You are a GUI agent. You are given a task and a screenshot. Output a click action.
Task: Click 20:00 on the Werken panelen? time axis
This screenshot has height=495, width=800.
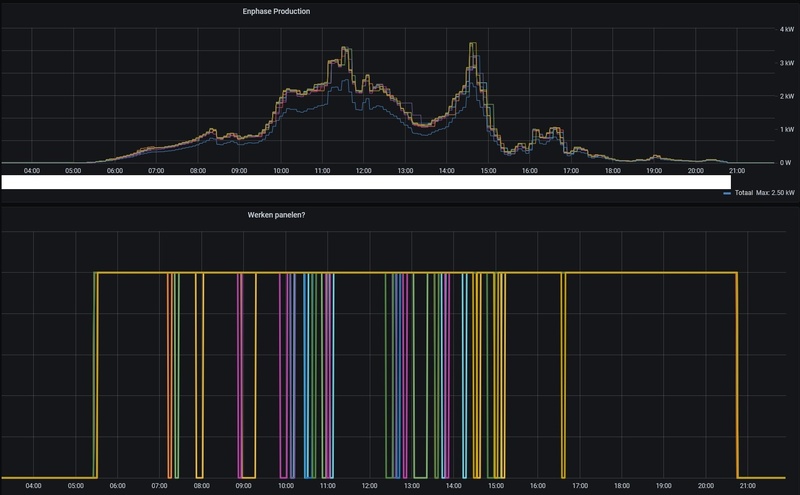pyautogui.click(x=706, y=486)
